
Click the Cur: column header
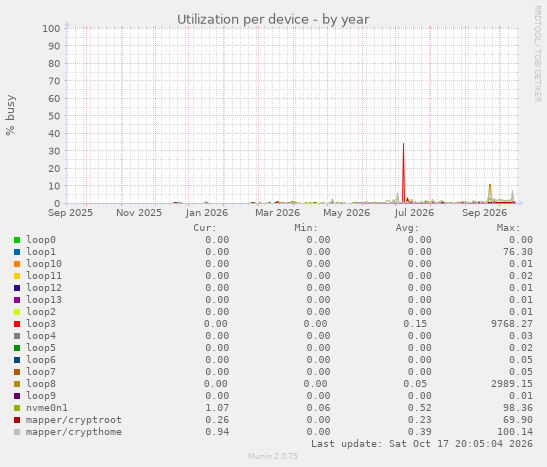tap(205, 228)
